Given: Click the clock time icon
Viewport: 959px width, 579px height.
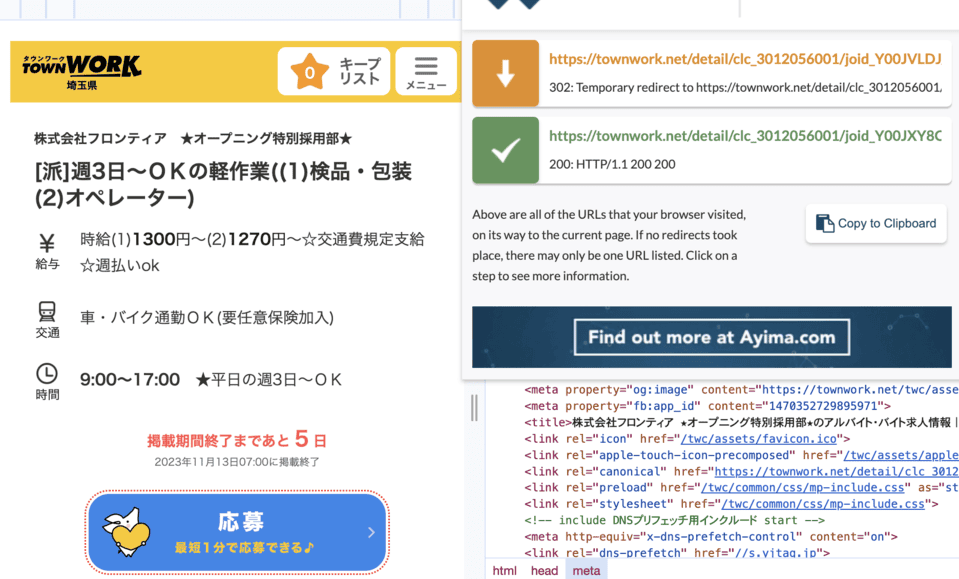Looking at the screenshot, I should tap(47, 374).
